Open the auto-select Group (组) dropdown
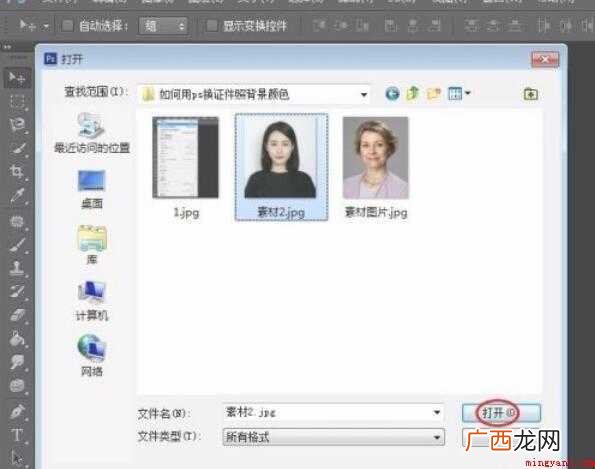Viewport: 595px width, 469px height. coord(163,26)
